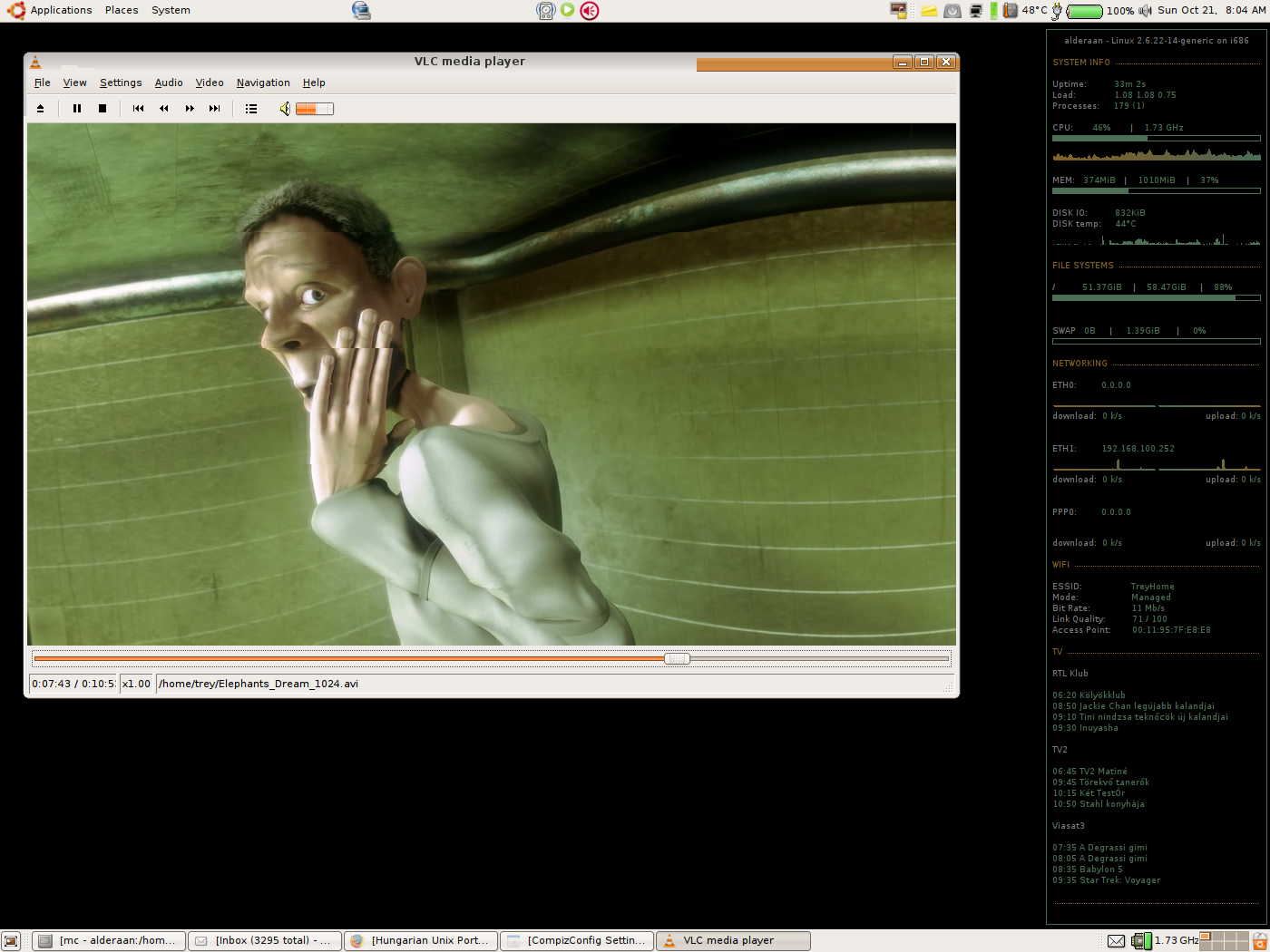Stop the video with the stop button
This screenshot has height=952, width=1270.
[x=103, y=109]
